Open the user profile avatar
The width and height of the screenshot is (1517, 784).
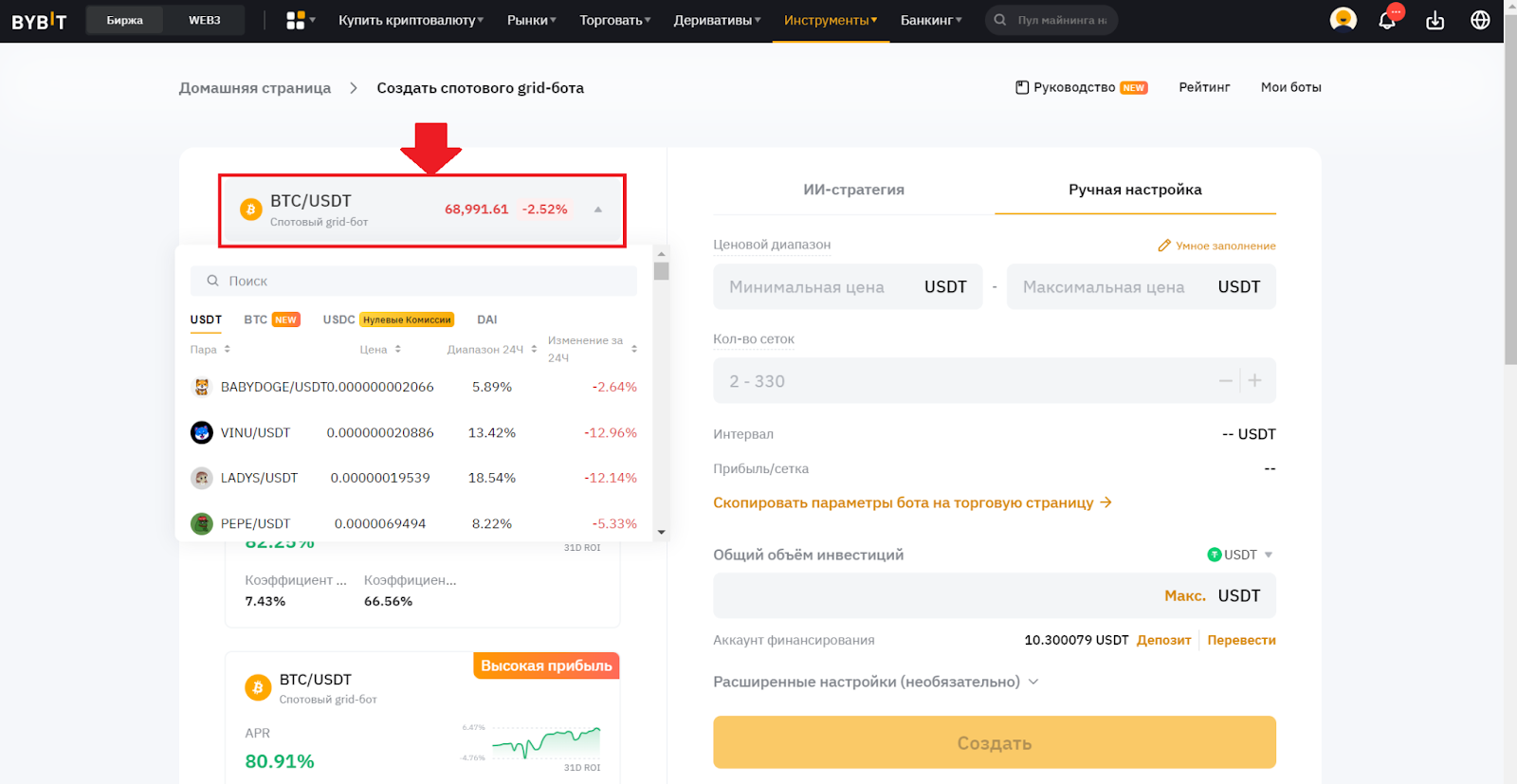point(1343,19)
